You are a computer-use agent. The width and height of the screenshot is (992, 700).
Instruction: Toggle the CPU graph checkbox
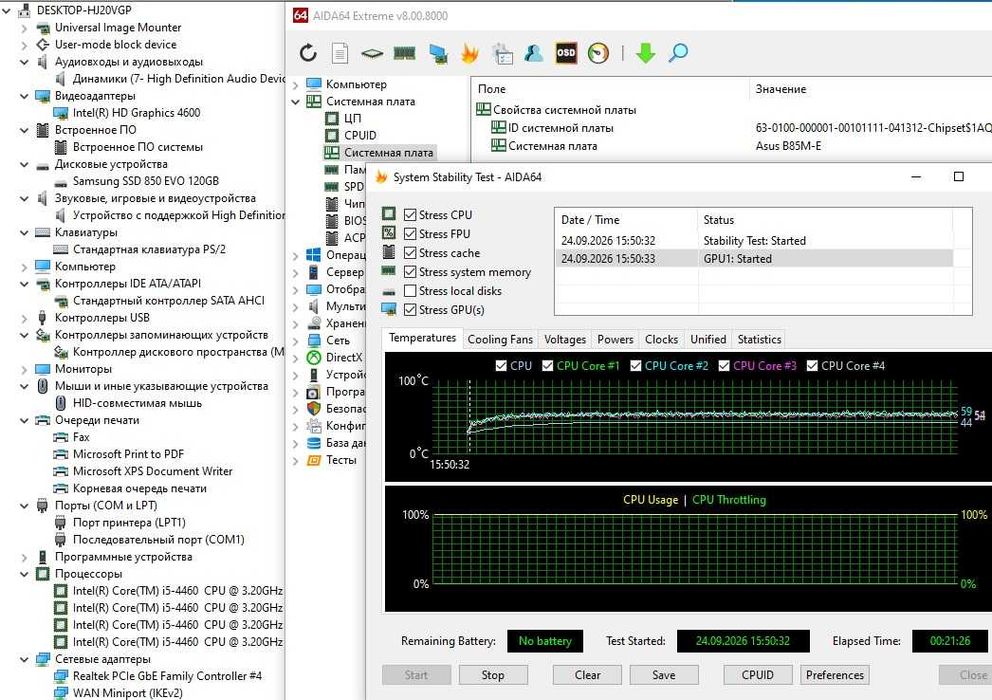point(501,366)
